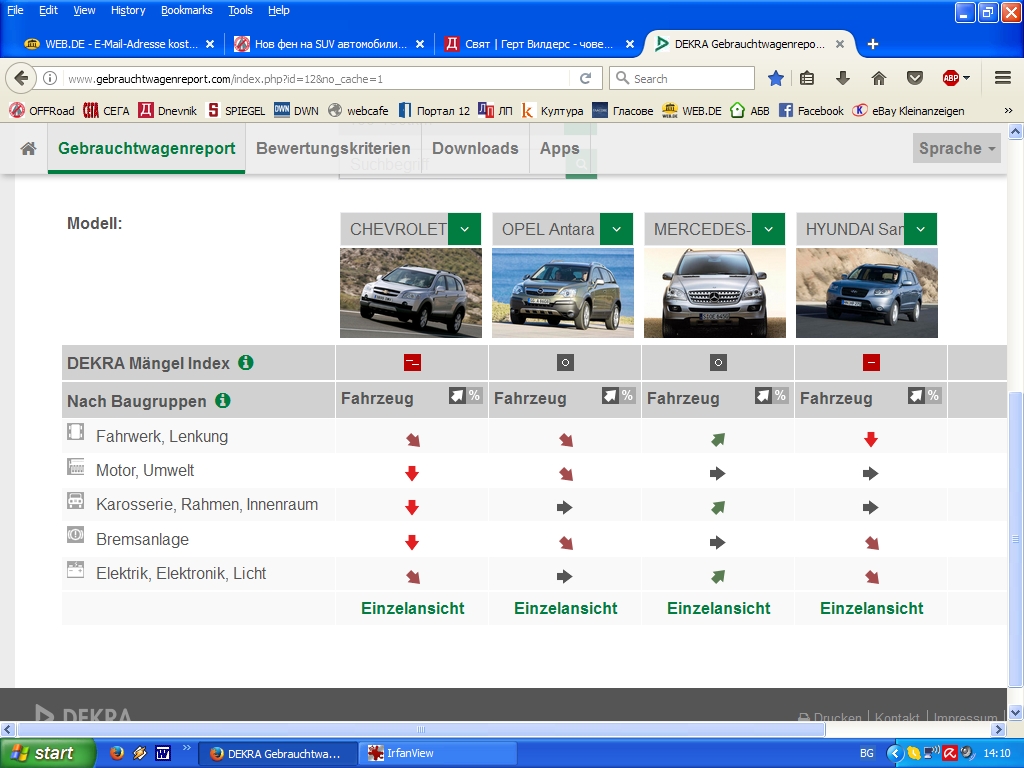The image size is (1024, 768).
Task: Open info icon next to DEKRA Mängel Index
Action: point(246,363)
